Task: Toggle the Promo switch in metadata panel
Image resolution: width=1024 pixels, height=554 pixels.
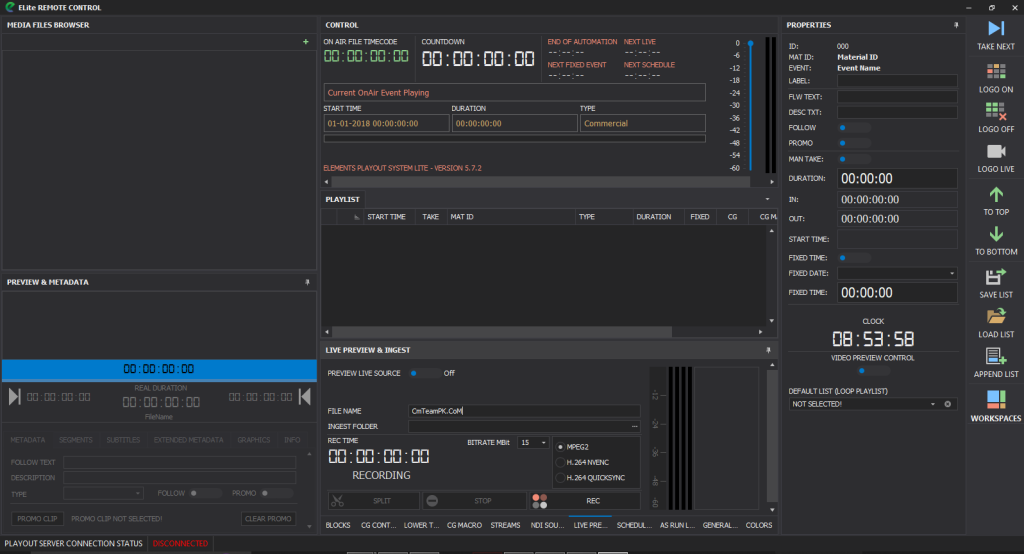Action: click(x=276, y=493)
